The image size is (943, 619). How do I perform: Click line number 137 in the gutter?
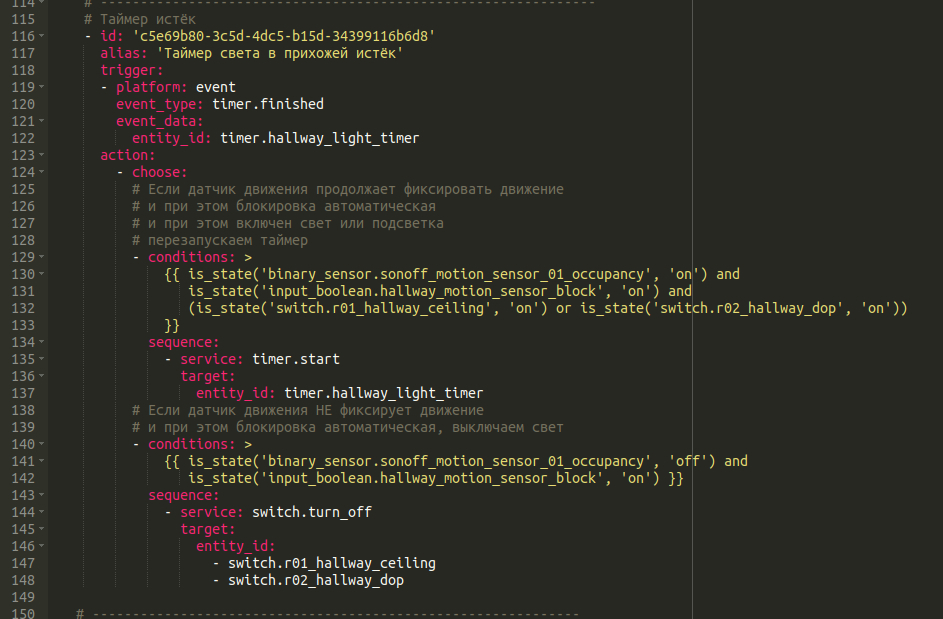pos(20,393)
